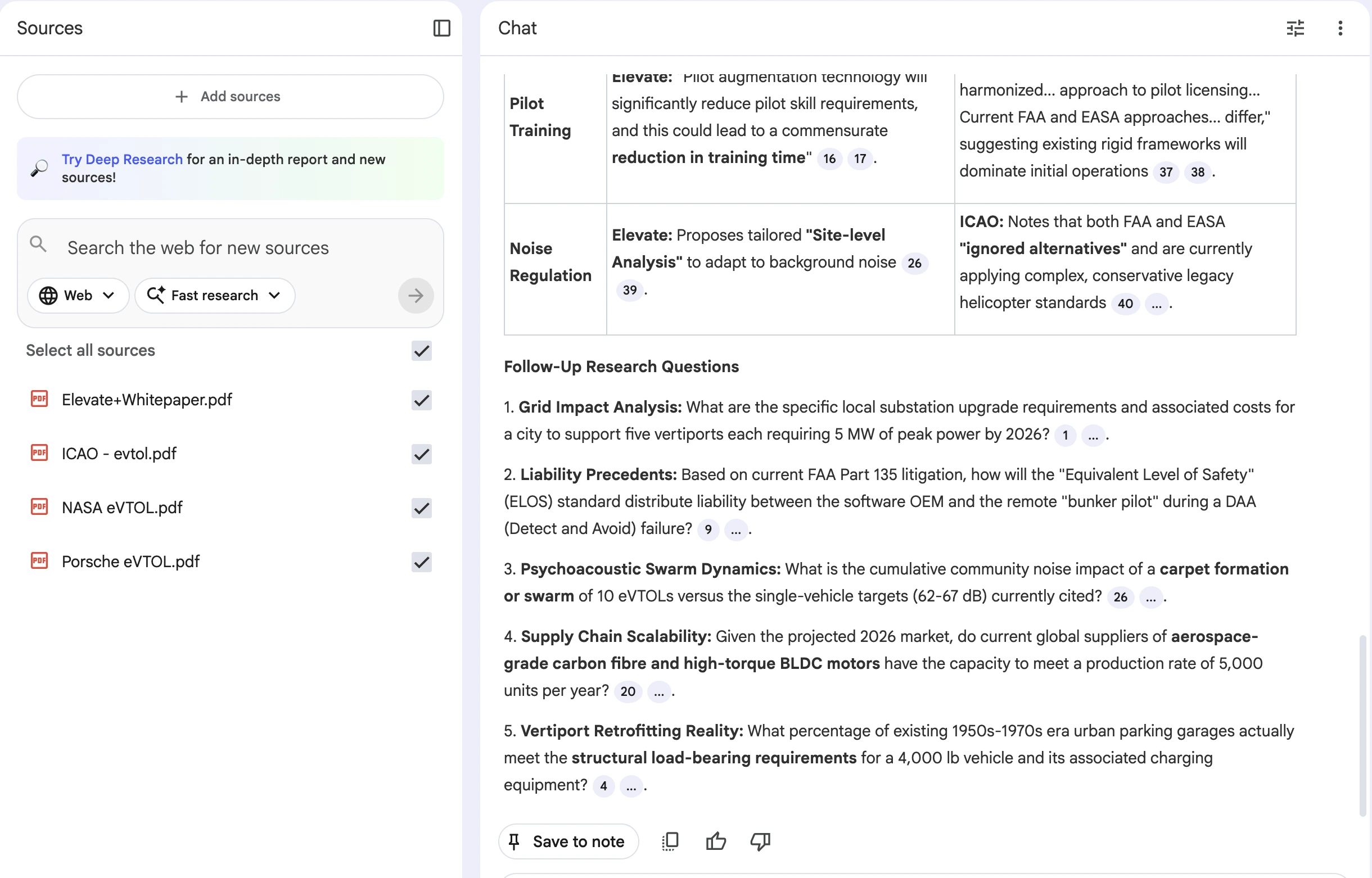Open the NASA eVTOL.pdf source
The height and width of the screenshot is (878, 1372).
coord(121,508)
